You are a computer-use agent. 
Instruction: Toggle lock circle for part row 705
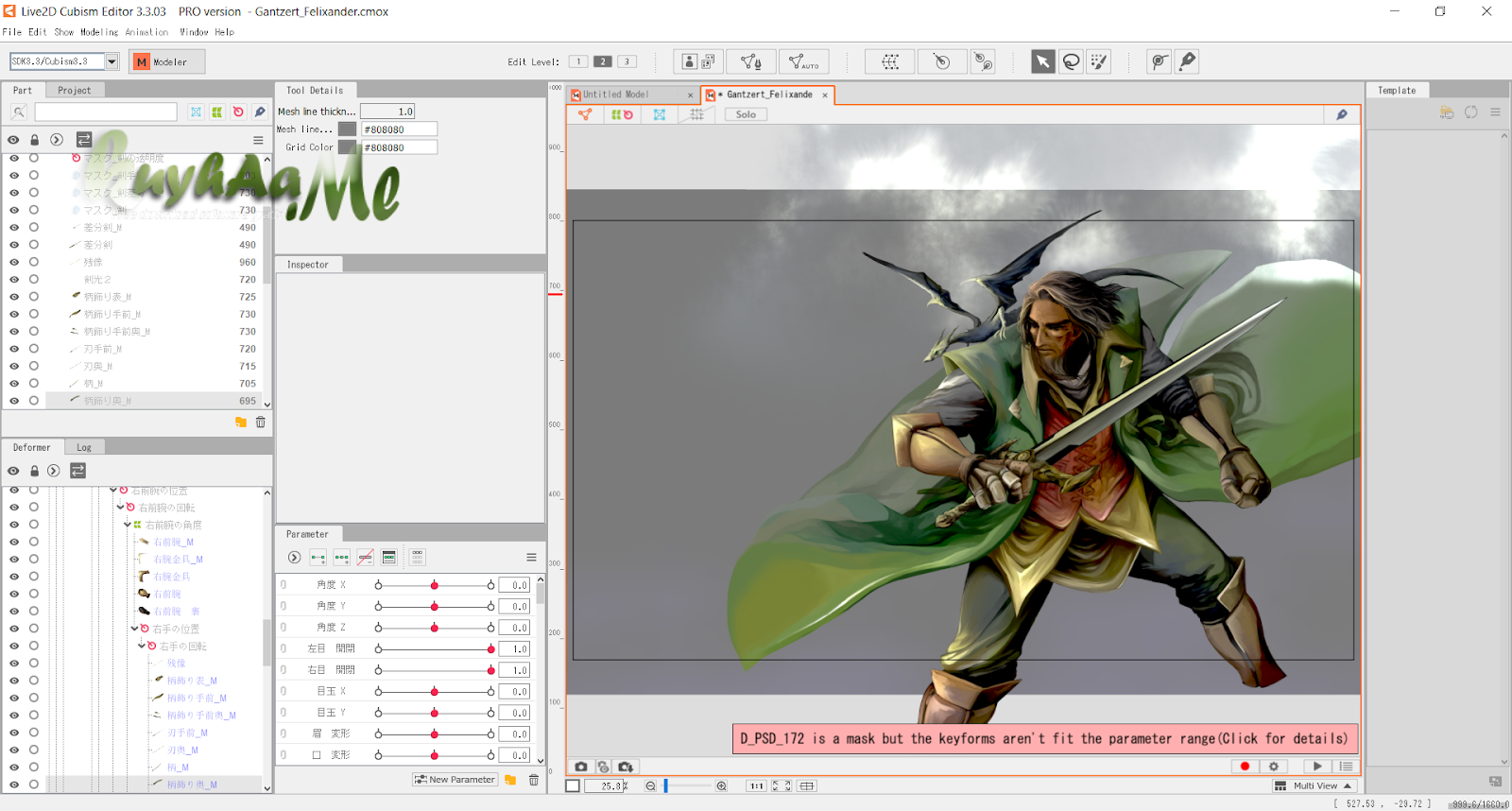click(34, 384)
